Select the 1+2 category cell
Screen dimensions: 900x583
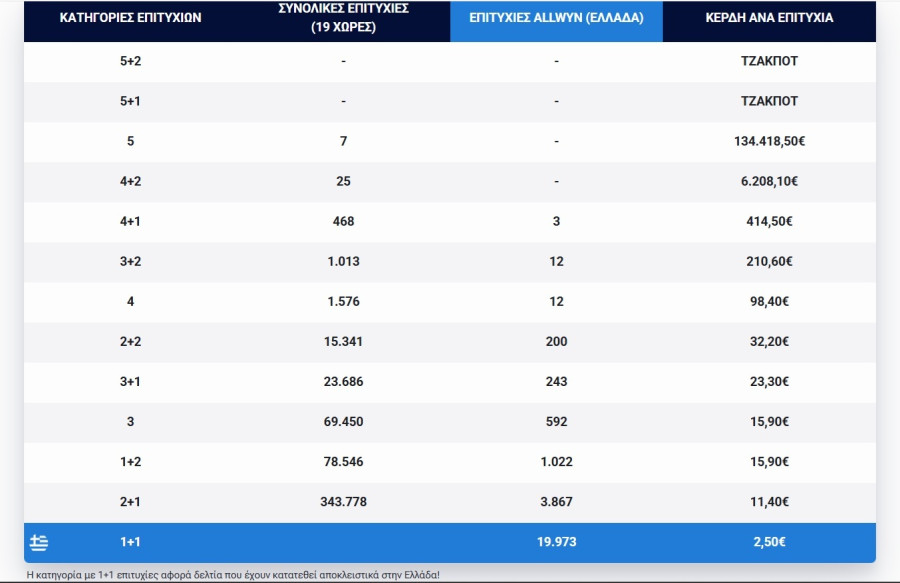click(130, 461)
